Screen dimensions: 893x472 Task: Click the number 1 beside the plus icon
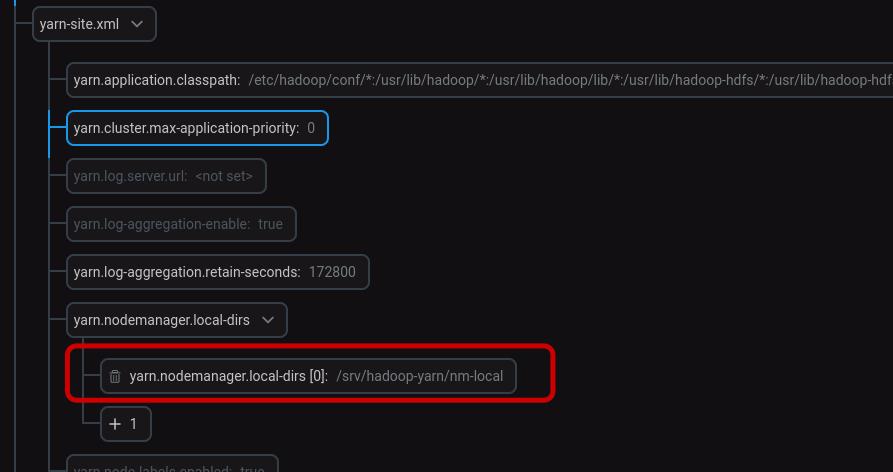pos(134,424)
